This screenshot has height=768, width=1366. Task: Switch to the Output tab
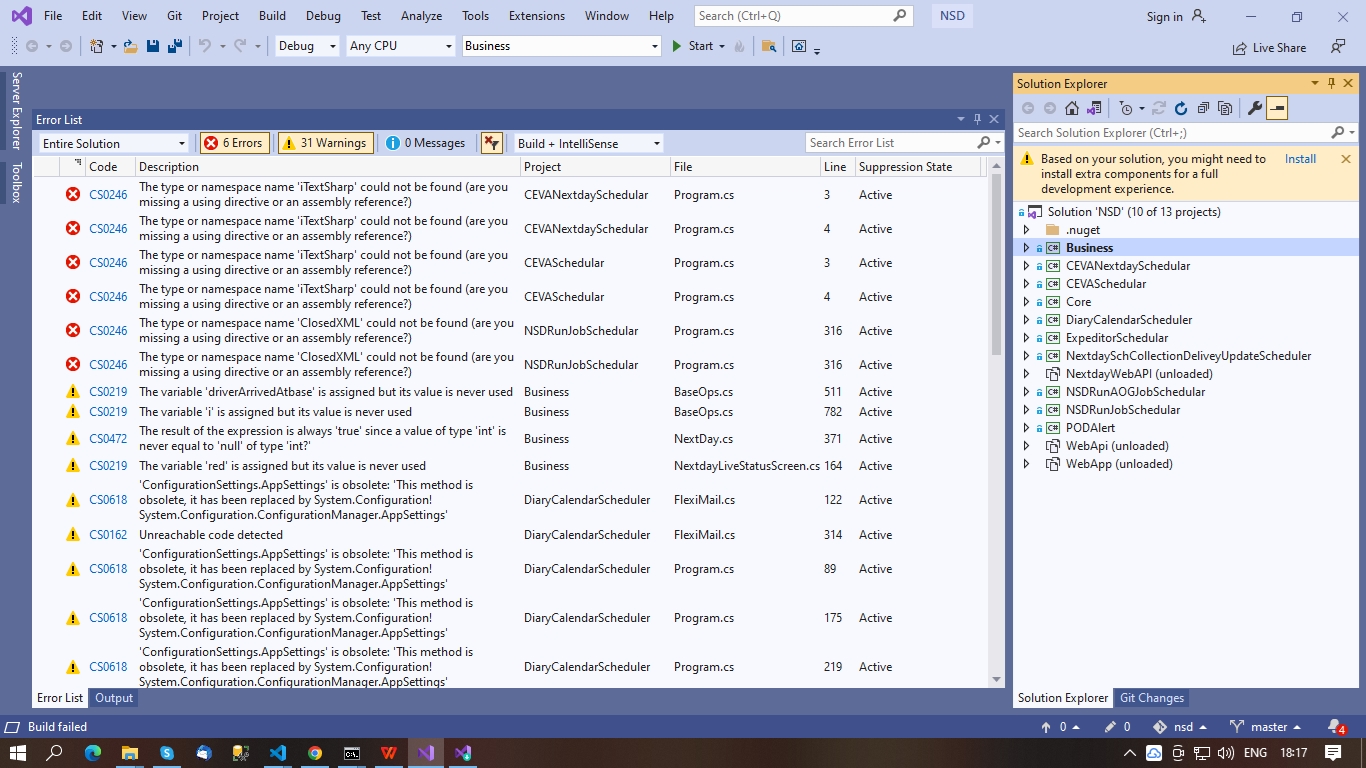coord(114,698)
